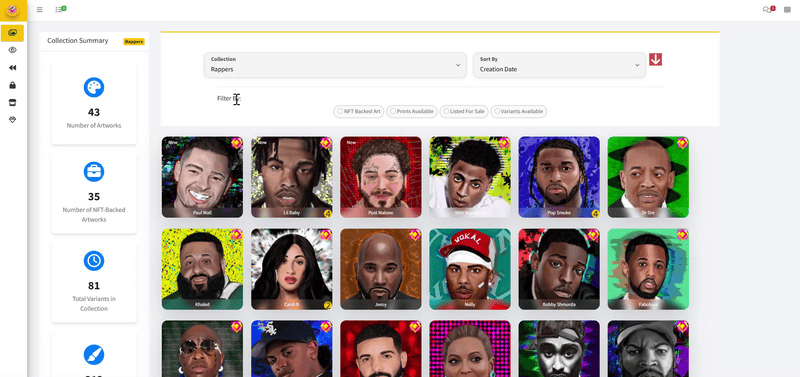This screenshot has width=800, height=377.
Task: Click the gem badge on Paul Wall card
Action: coord(236,143)
